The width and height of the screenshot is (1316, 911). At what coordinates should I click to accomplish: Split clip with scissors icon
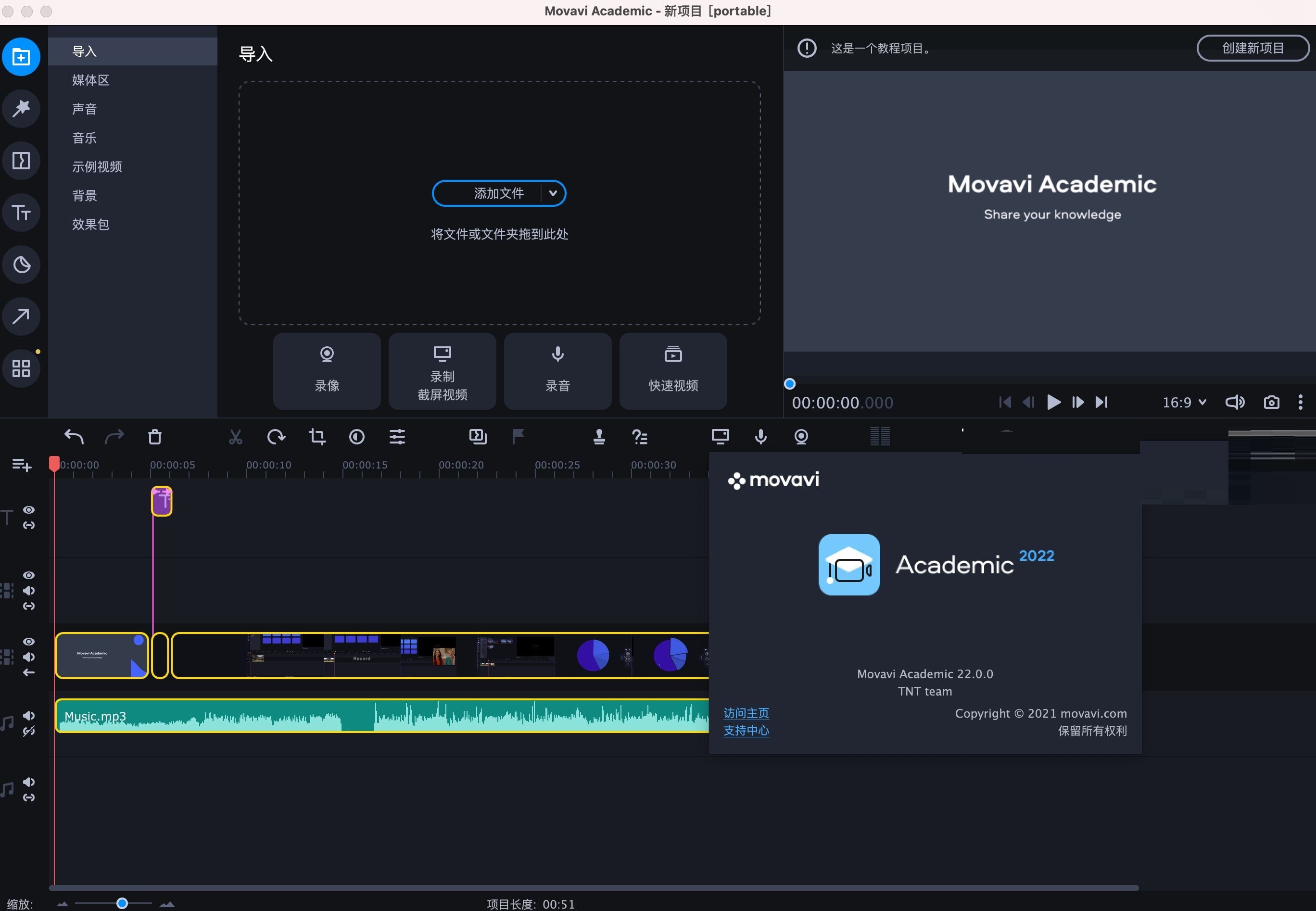235,437
